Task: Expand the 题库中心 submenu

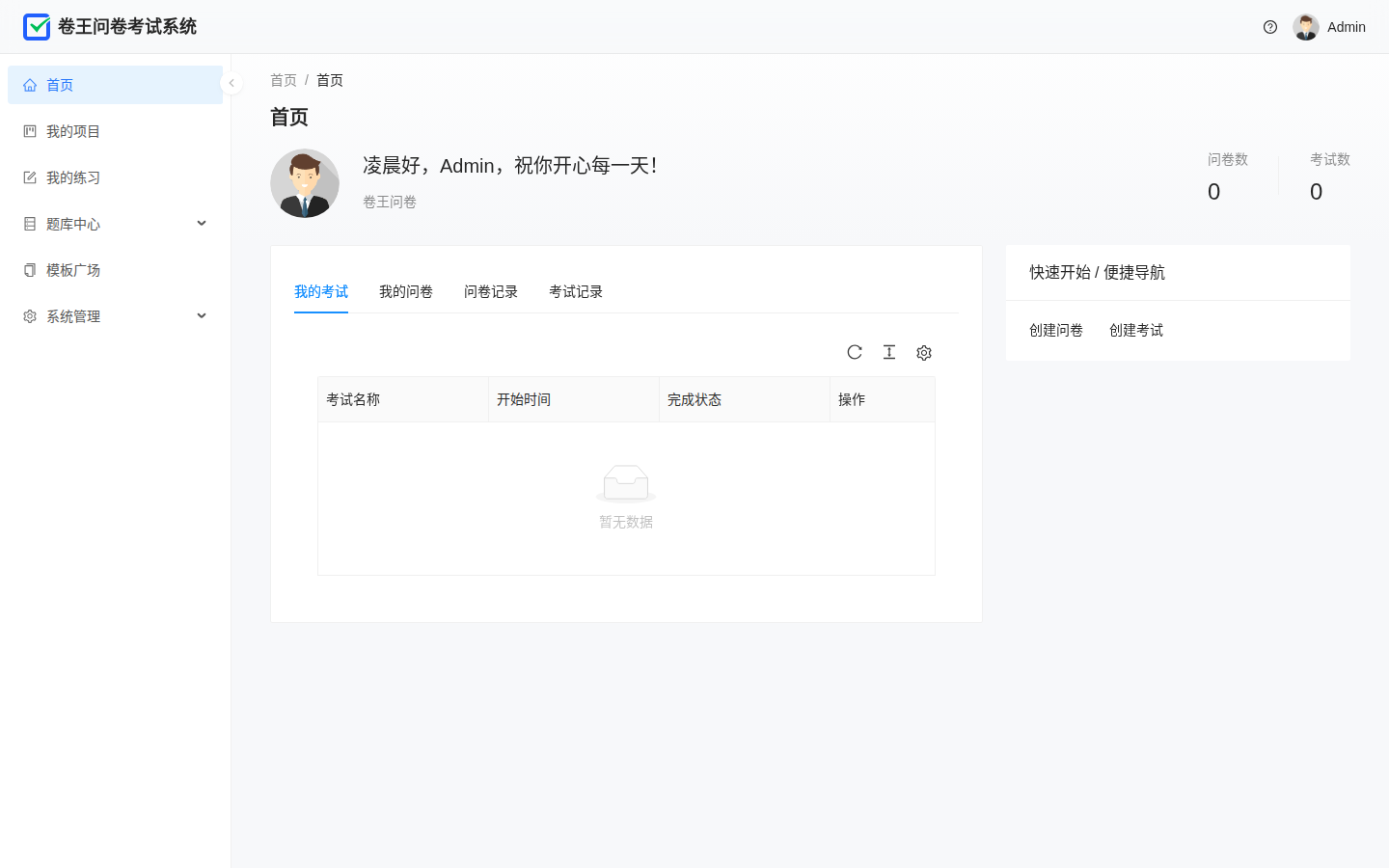Action: [115, 224]
